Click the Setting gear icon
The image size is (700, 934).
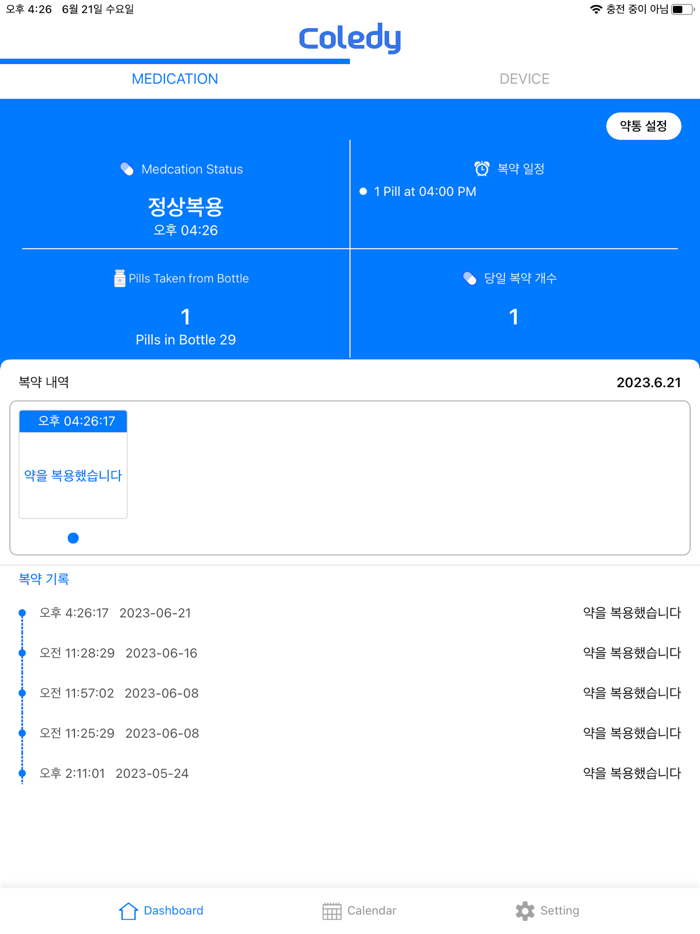[525, 911]
